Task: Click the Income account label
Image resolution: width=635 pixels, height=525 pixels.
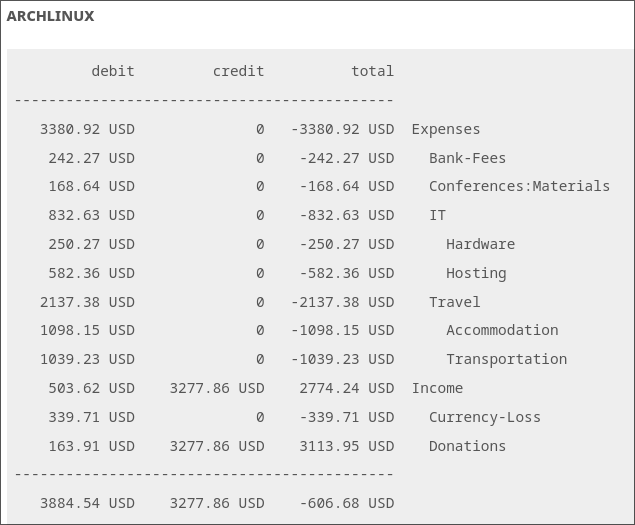Action: click(437, 388)
